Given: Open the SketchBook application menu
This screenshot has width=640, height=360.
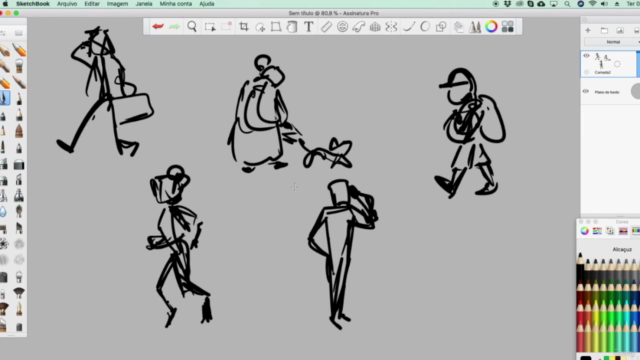Looking at the screenshot, I should click(33, 4).
